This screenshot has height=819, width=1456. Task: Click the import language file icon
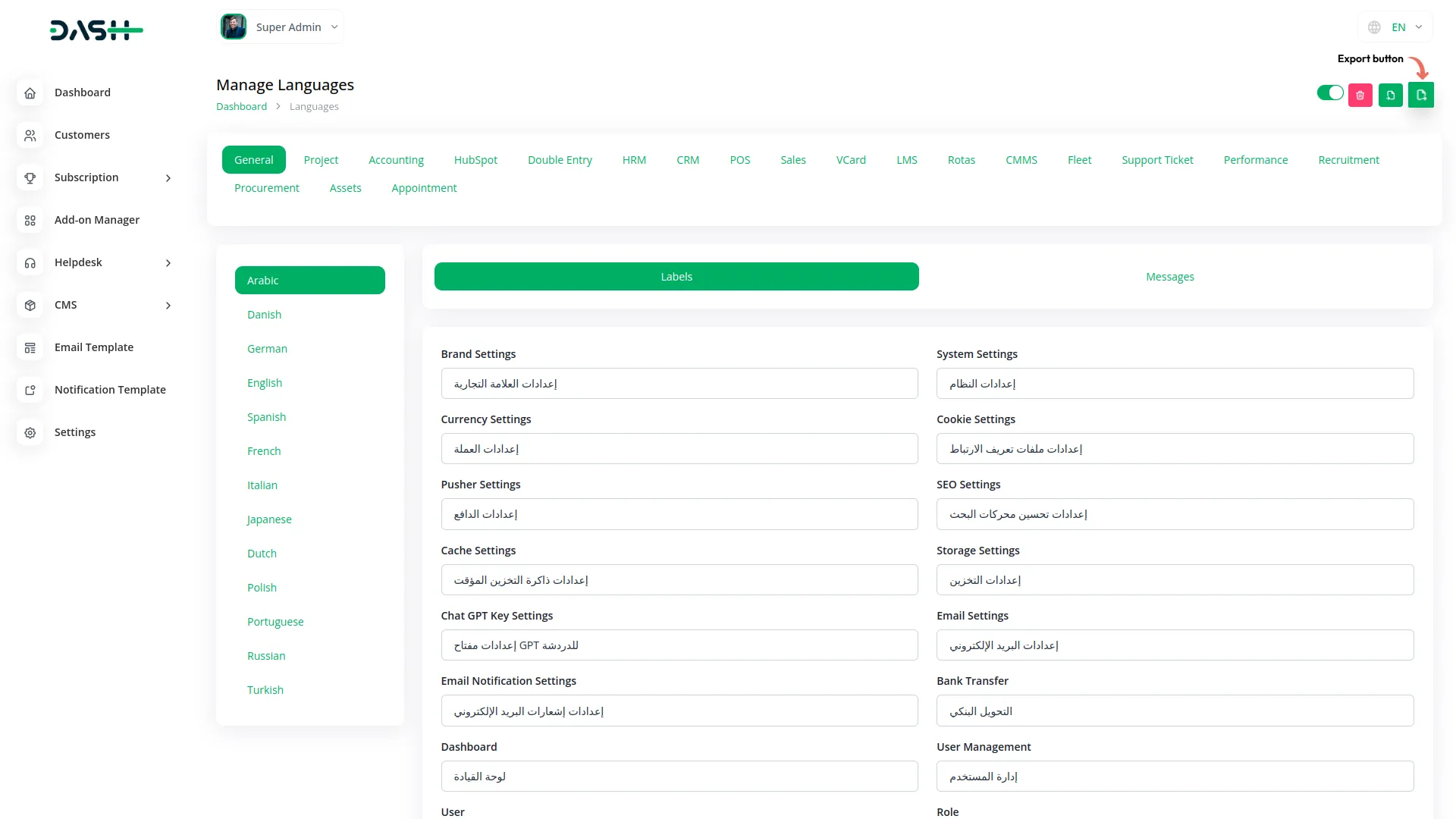(1390, 95)
